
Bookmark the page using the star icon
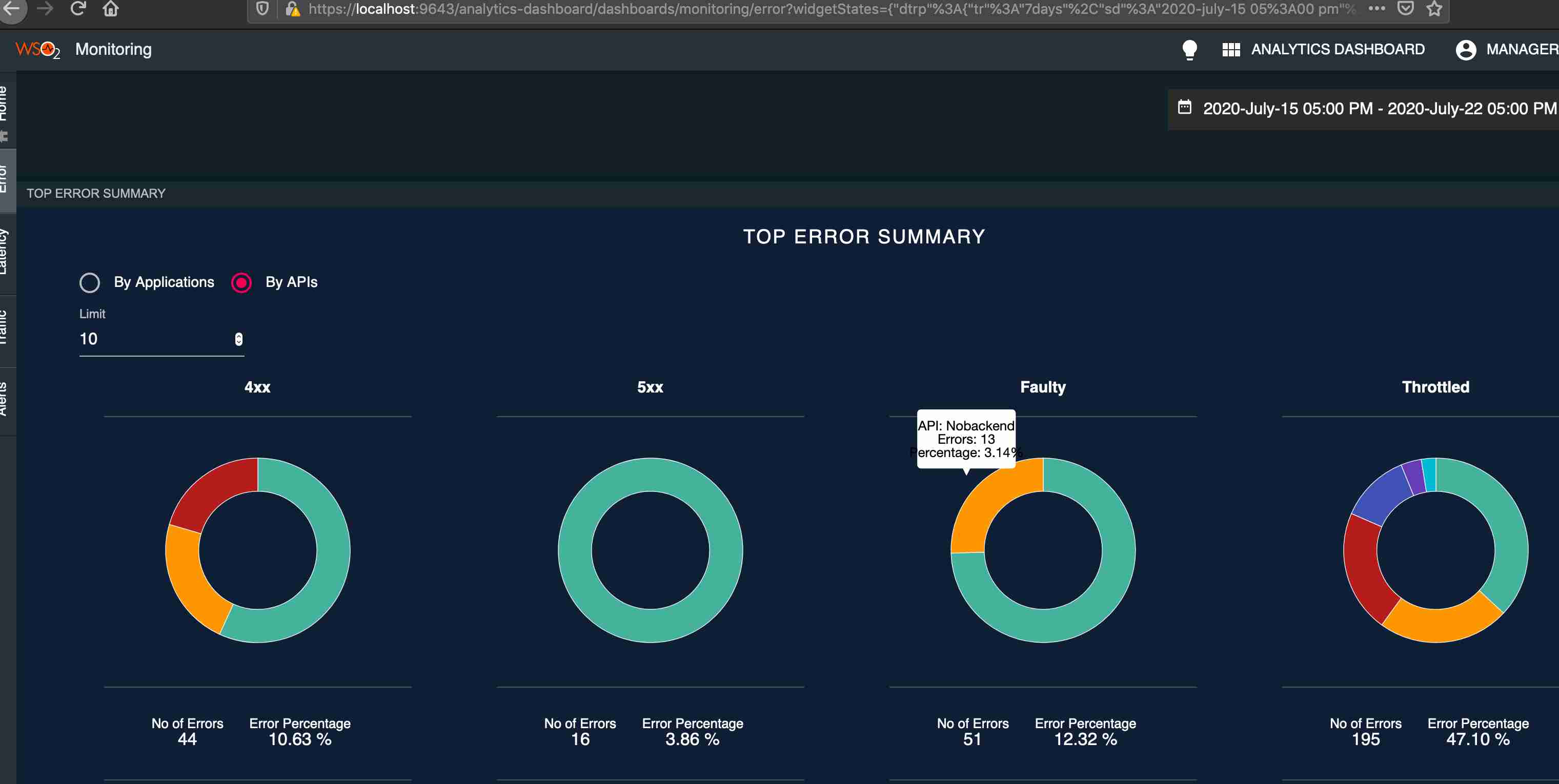(x=1434, y=9)
